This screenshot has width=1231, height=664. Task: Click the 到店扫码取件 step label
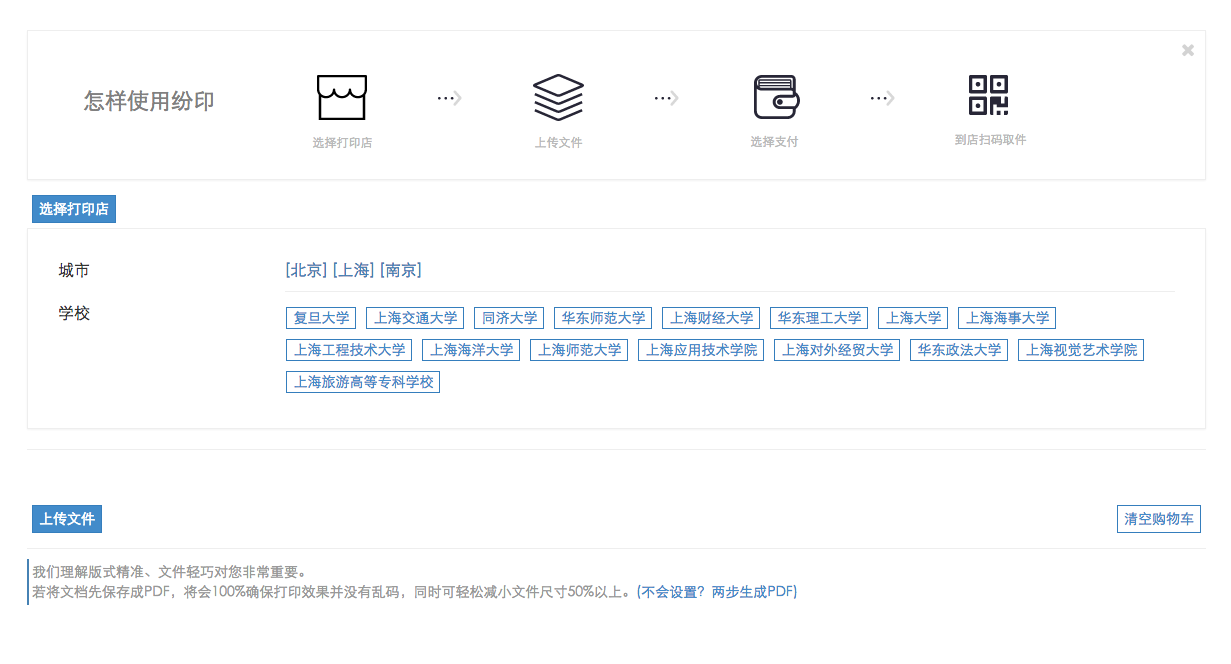coord(990,140)
